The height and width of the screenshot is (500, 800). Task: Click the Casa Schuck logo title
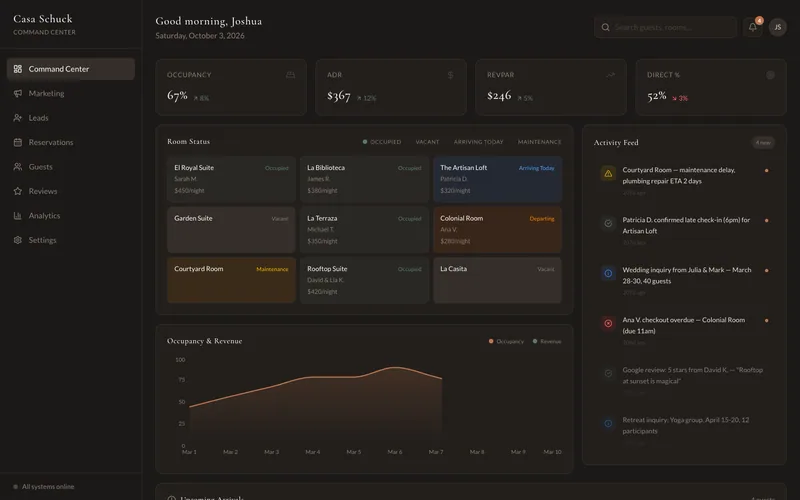[x=43, y=19]
